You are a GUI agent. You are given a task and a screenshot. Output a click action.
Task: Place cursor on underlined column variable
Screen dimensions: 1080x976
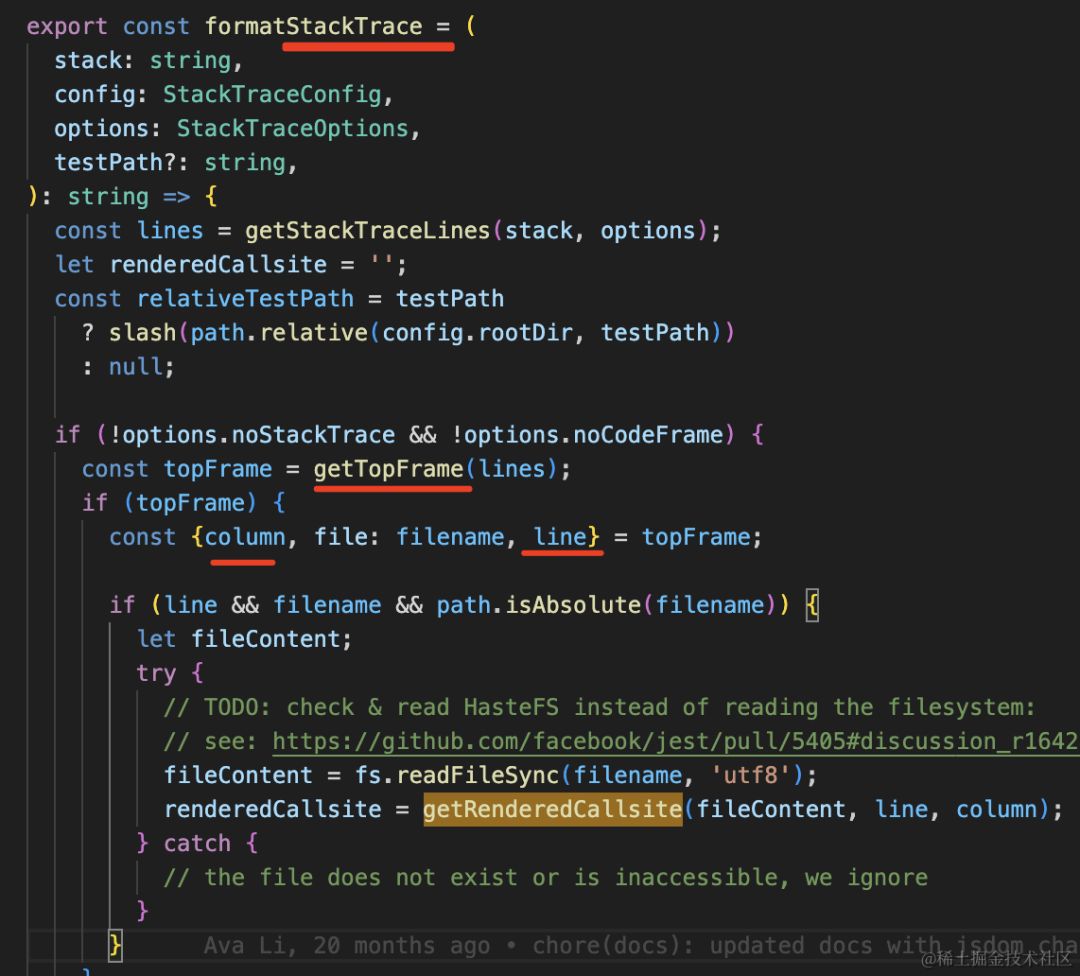click(245, 537)
